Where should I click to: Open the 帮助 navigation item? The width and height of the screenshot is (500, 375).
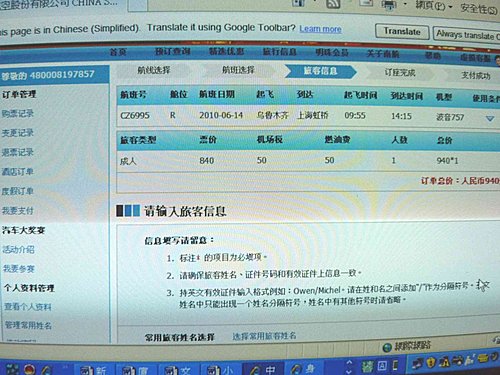coord(433,55)
